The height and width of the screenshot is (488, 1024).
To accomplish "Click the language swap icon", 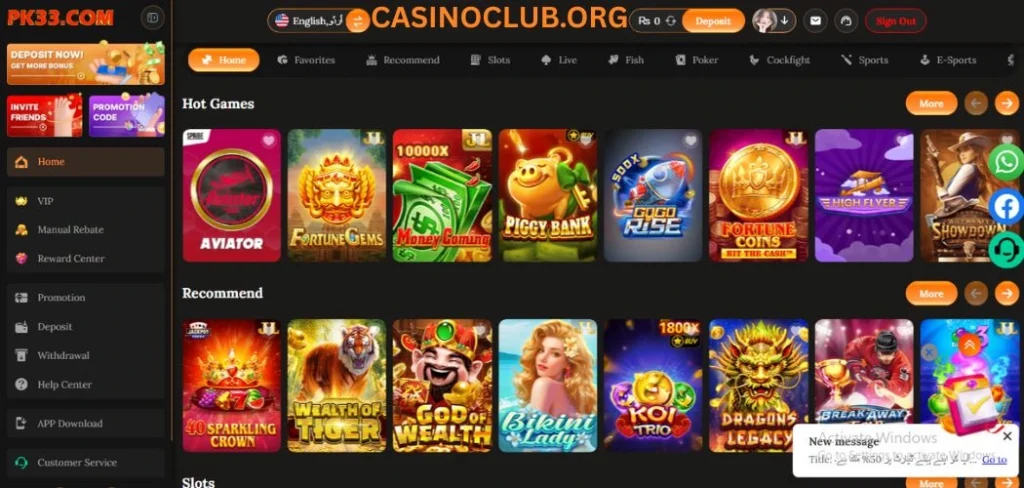I will pyautogui.click(x=357, y=22).
